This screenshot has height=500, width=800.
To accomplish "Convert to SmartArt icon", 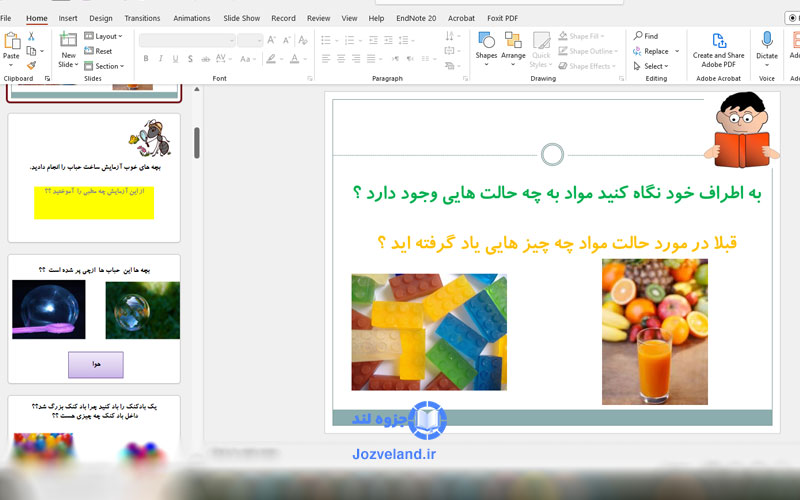I will [453, 65].
